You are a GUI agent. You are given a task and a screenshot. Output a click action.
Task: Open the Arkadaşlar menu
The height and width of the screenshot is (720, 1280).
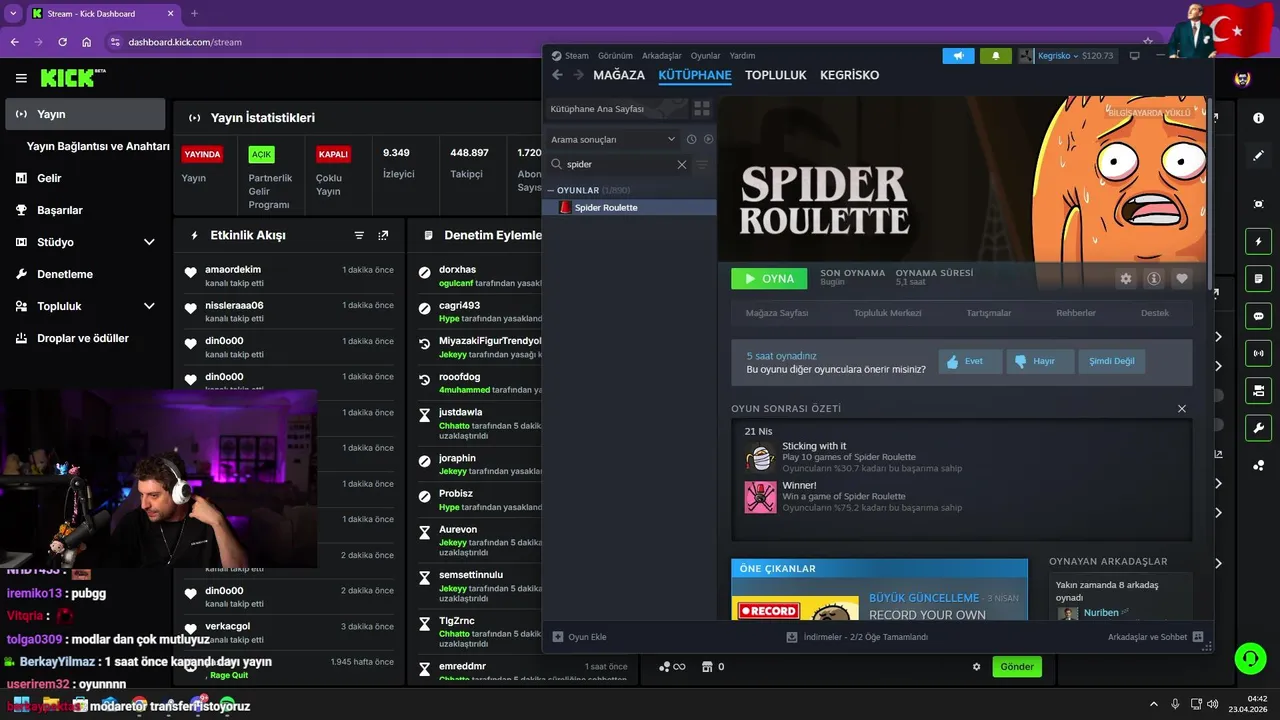(662, 56)
